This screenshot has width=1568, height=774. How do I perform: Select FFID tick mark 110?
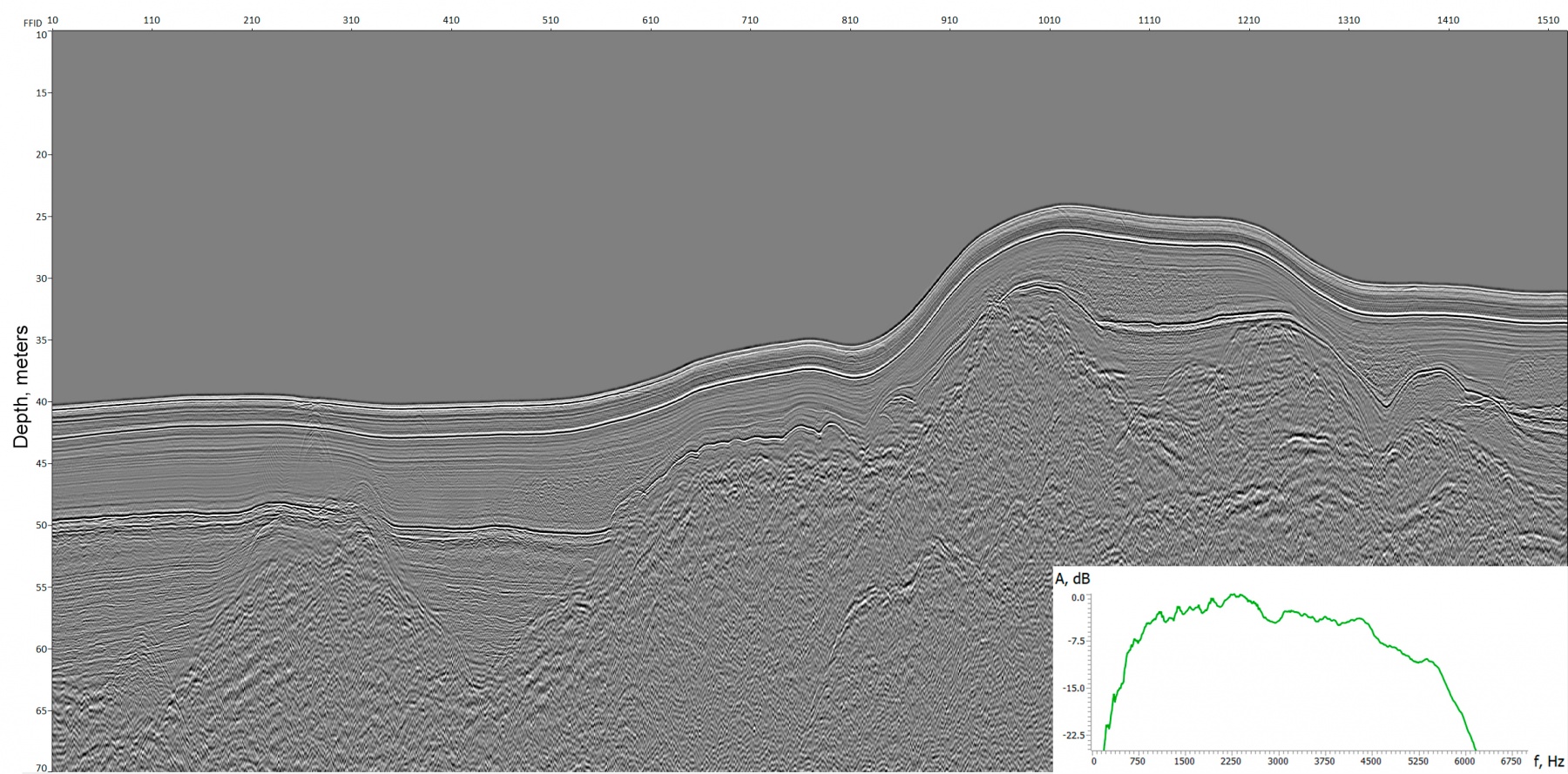pyautogui.click(x=152, y=20)
